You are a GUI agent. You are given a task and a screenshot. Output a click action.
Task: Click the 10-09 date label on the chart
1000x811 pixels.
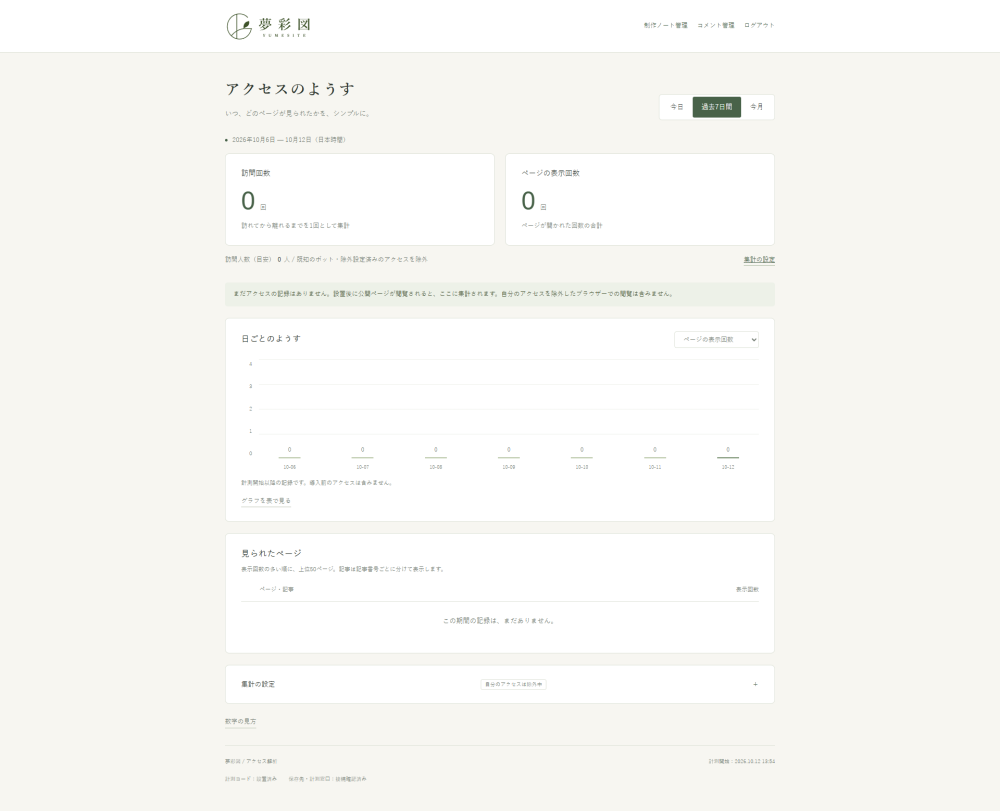click(x=508, y=467)
